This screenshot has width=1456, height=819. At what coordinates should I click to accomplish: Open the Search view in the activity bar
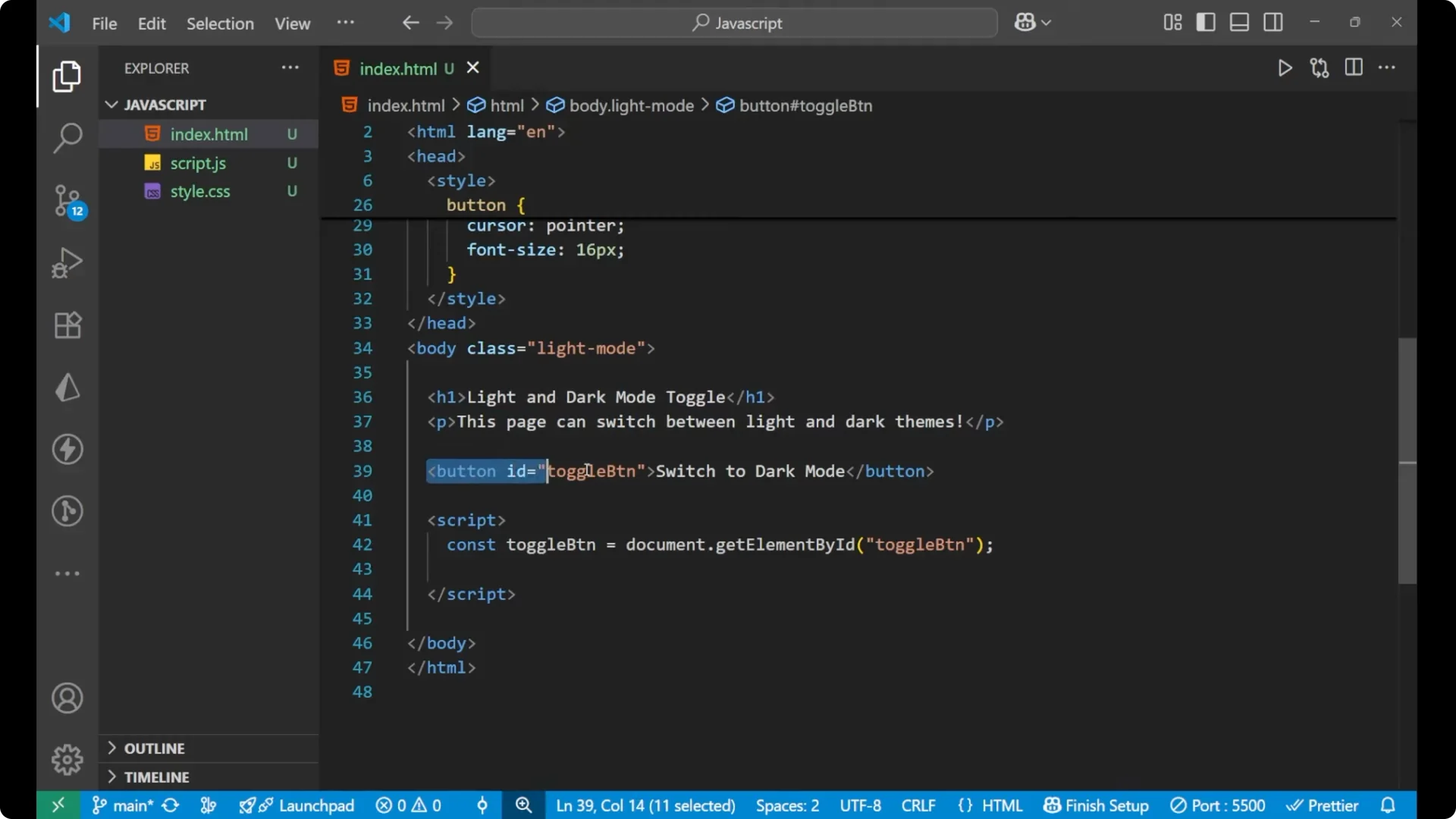67,138
